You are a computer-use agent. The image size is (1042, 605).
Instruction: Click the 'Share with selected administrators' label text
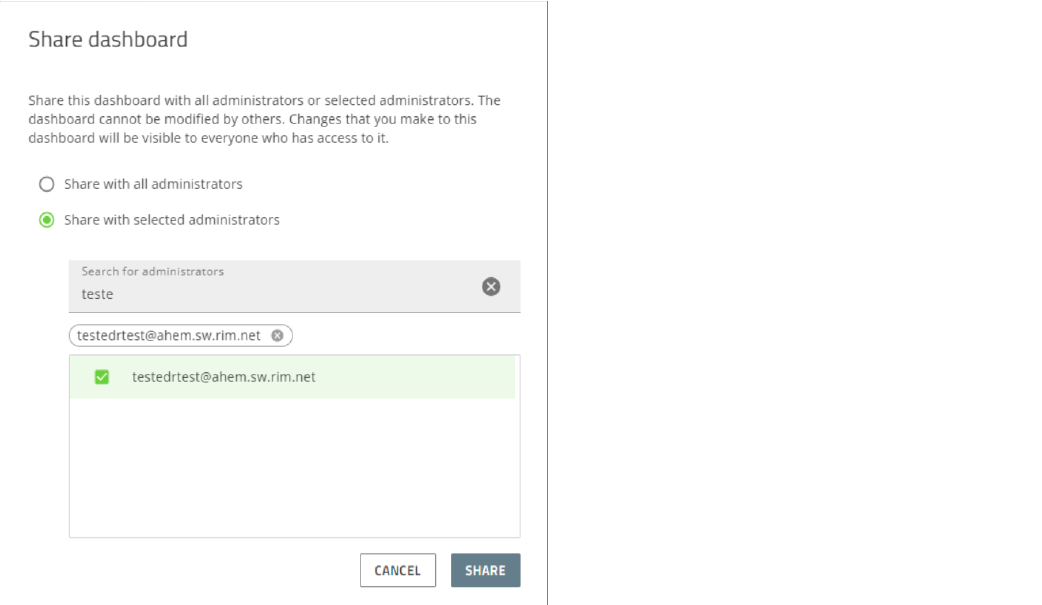coord(171,220)
